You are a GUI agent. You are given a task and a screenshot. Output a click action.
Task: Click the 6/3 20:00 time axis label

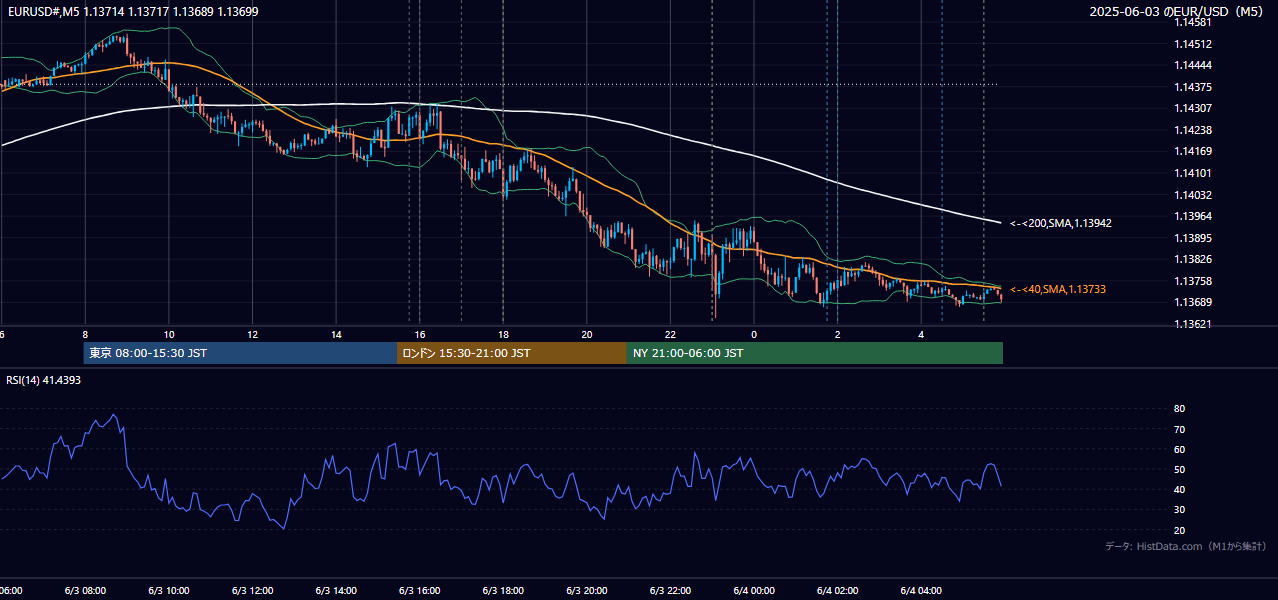tap(587, 591)
